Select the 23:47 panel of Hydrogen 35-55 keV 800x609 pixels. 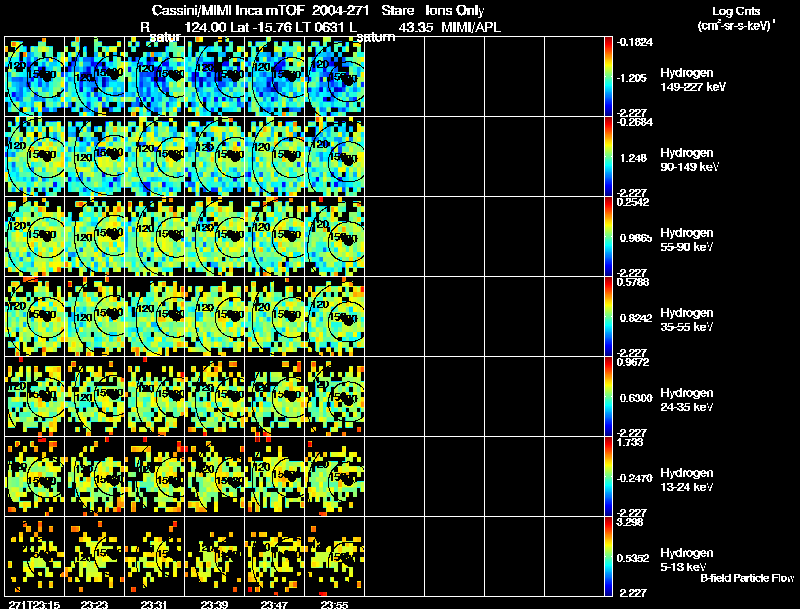pos(274,317)
